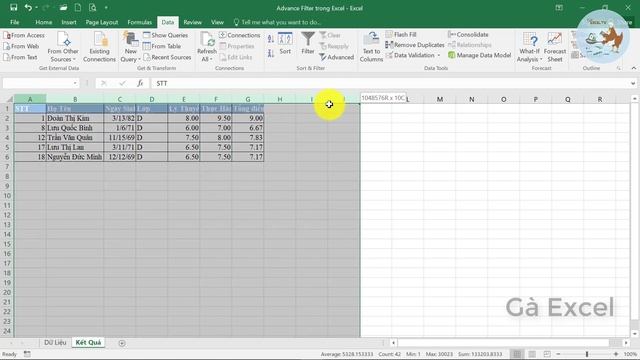640x360 pixels.
Task: Select row 10 header
Action: click(7, 196)
